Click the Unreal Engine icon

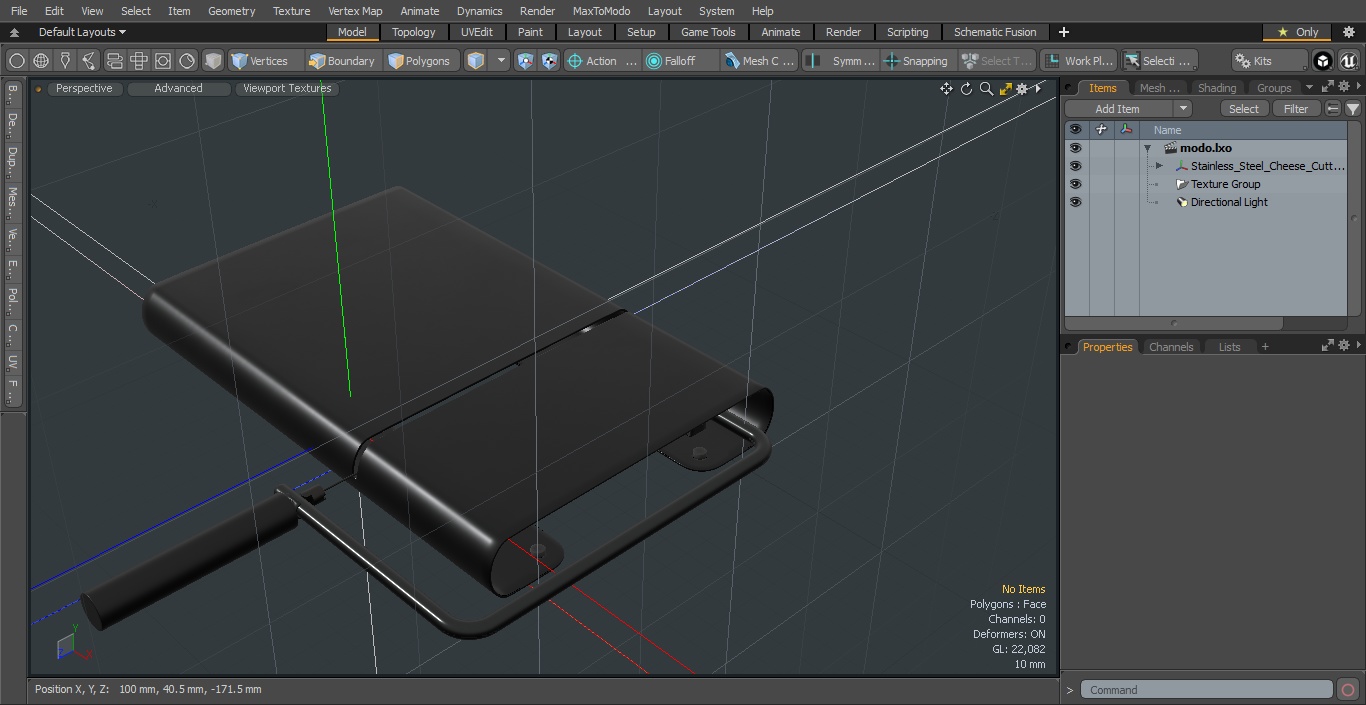coord(1349,61)
